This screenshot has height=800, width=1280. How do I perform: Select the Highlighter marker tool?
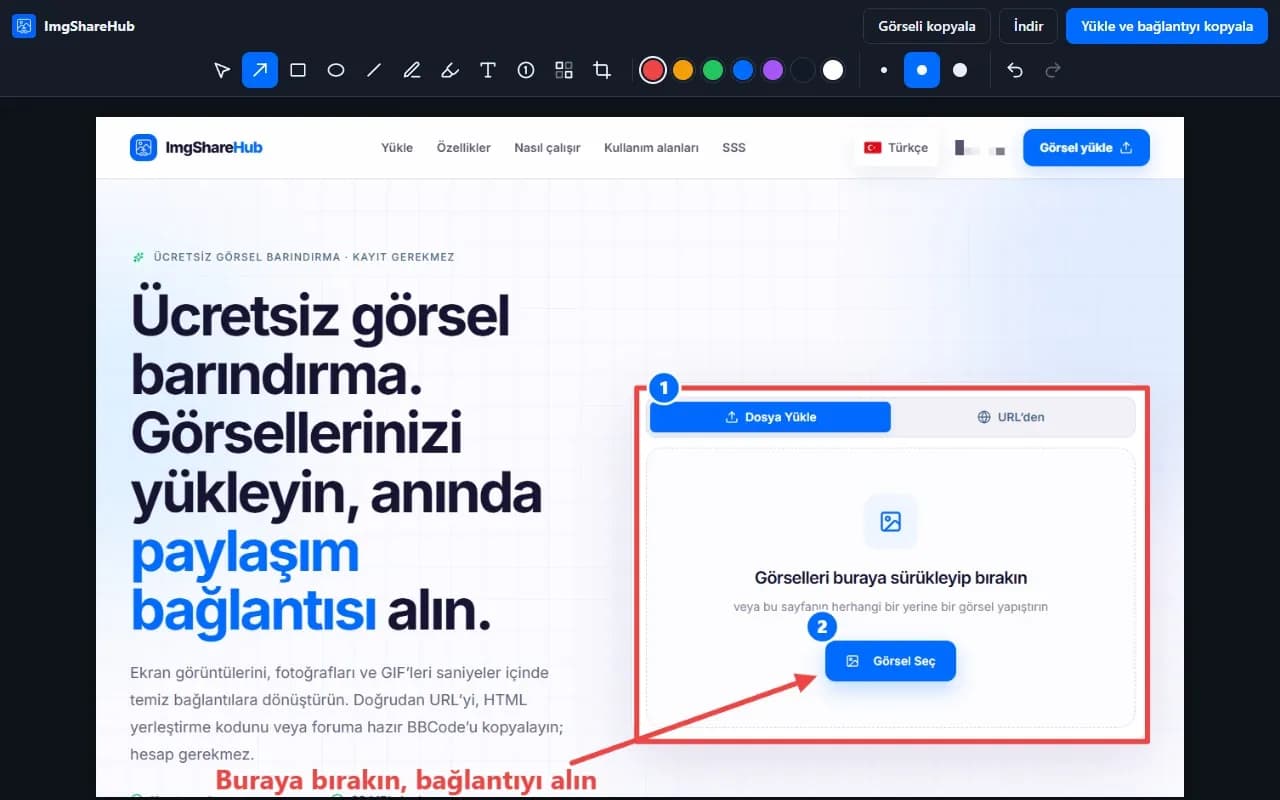tap(450, 70)
